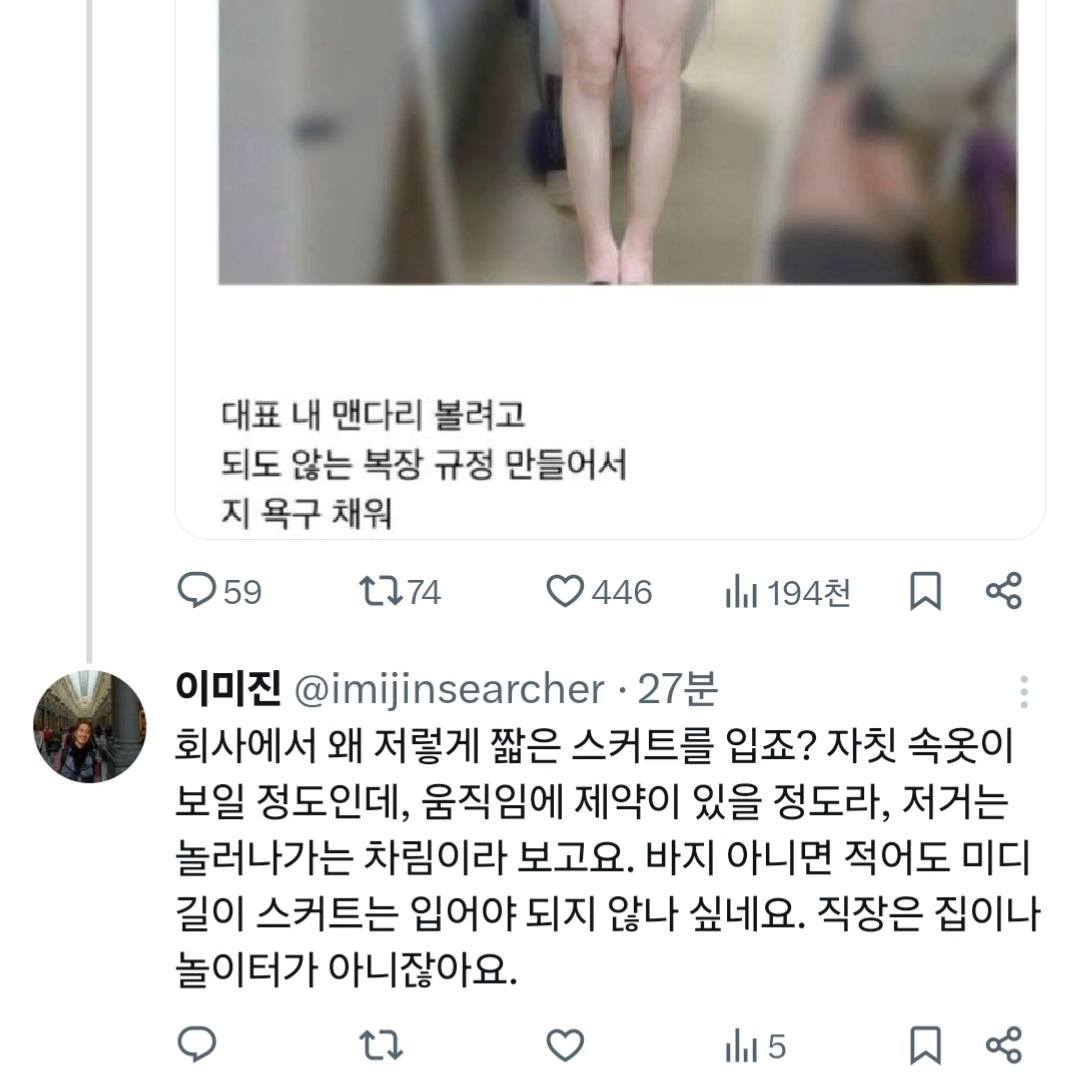Reply to 이미진's comment

[196, 1046]
